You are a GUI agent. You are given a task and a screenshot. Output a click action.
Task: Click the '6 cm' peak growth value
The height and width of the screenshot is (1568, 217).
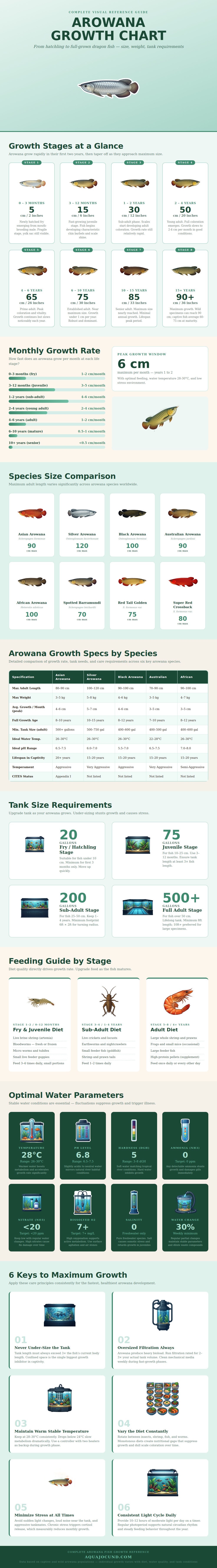point(133,364)
